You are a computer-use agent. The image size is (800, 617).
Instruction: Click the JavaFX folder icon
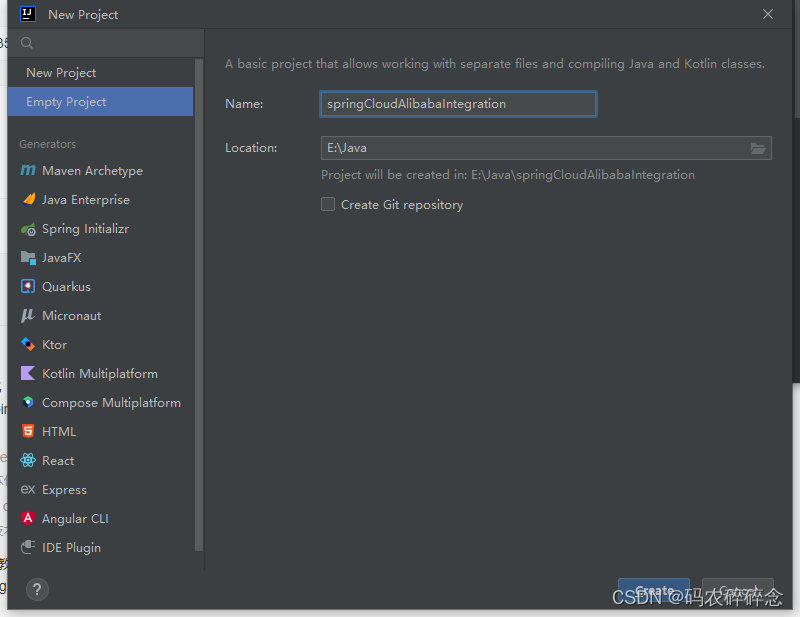point(28,258)
